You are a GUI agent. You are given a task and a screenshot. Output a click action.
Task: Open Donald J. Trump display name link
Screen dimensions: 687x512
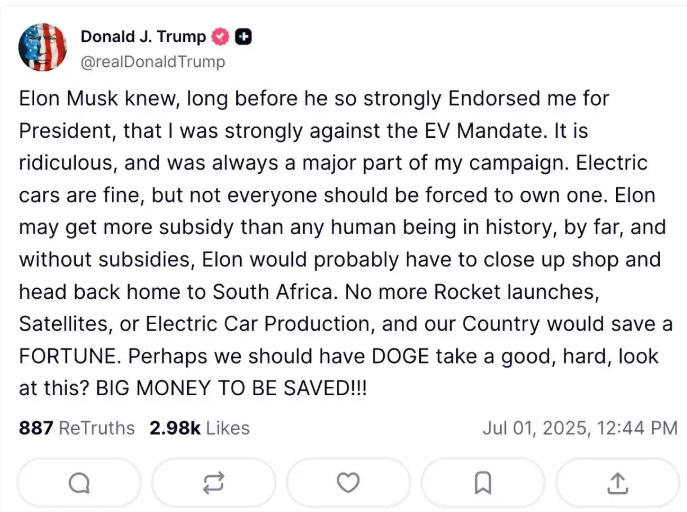coord(143,37)
